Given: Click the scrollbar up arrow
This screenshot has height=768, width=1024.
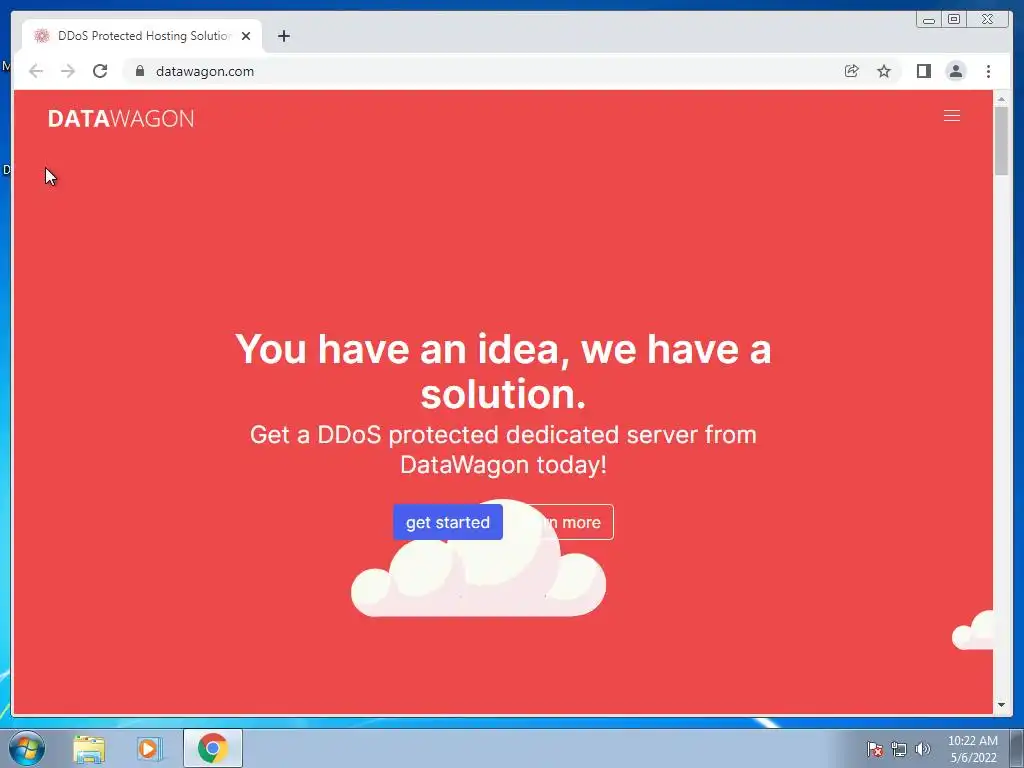Looking at the screenshot, I should 1001,99.
